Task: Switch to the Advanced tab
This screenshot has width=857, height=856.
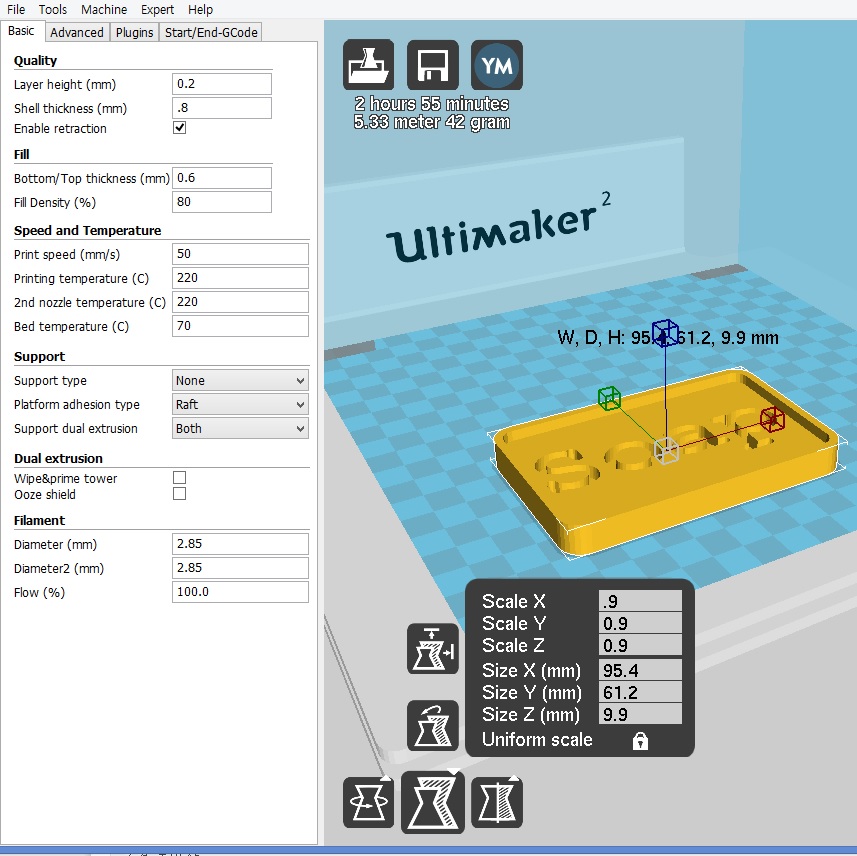Action: 77,32
